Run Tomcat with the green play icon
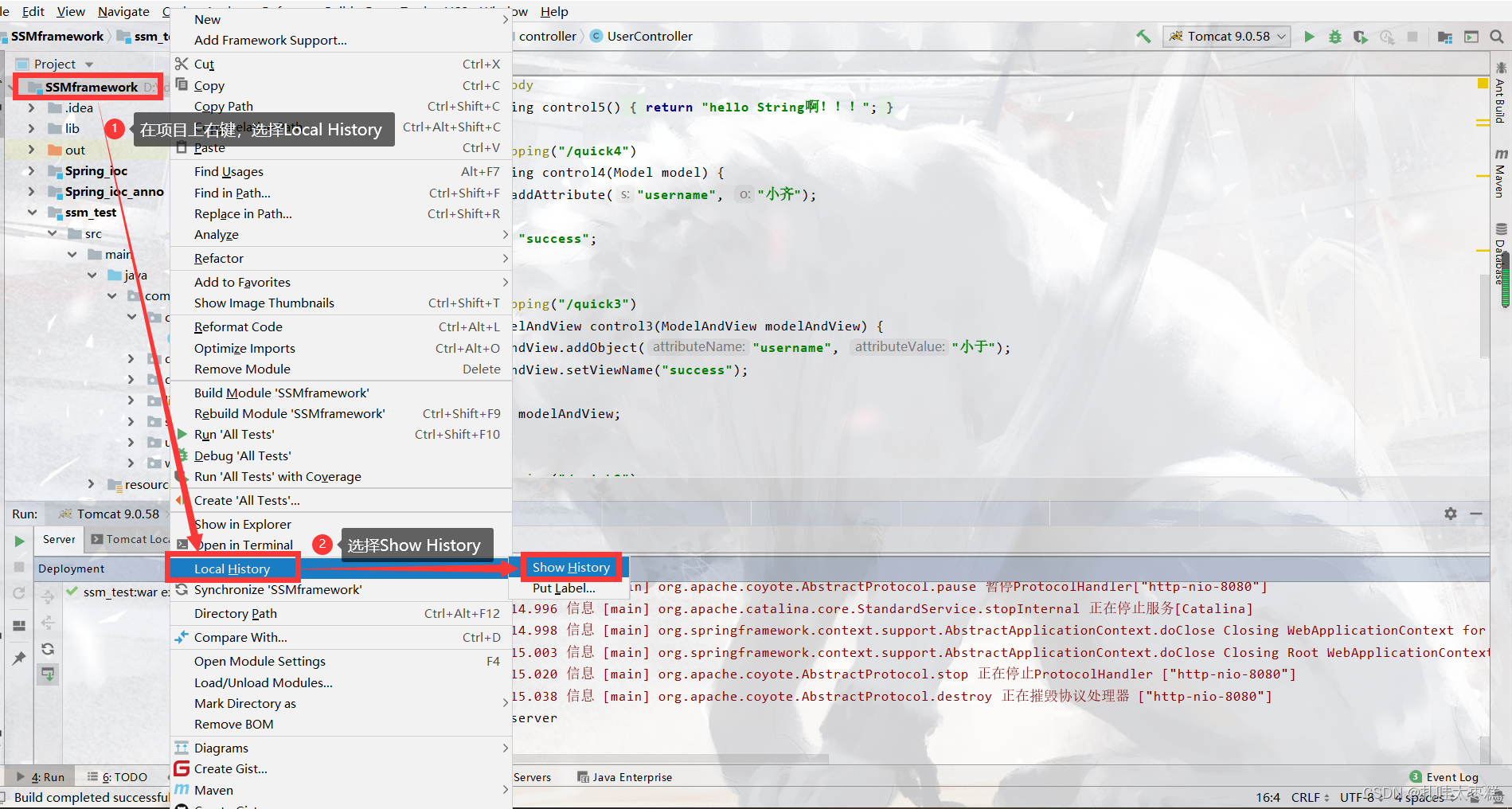The width and height of the screenshot is (1512, 809). click(x=1309, y=37)
